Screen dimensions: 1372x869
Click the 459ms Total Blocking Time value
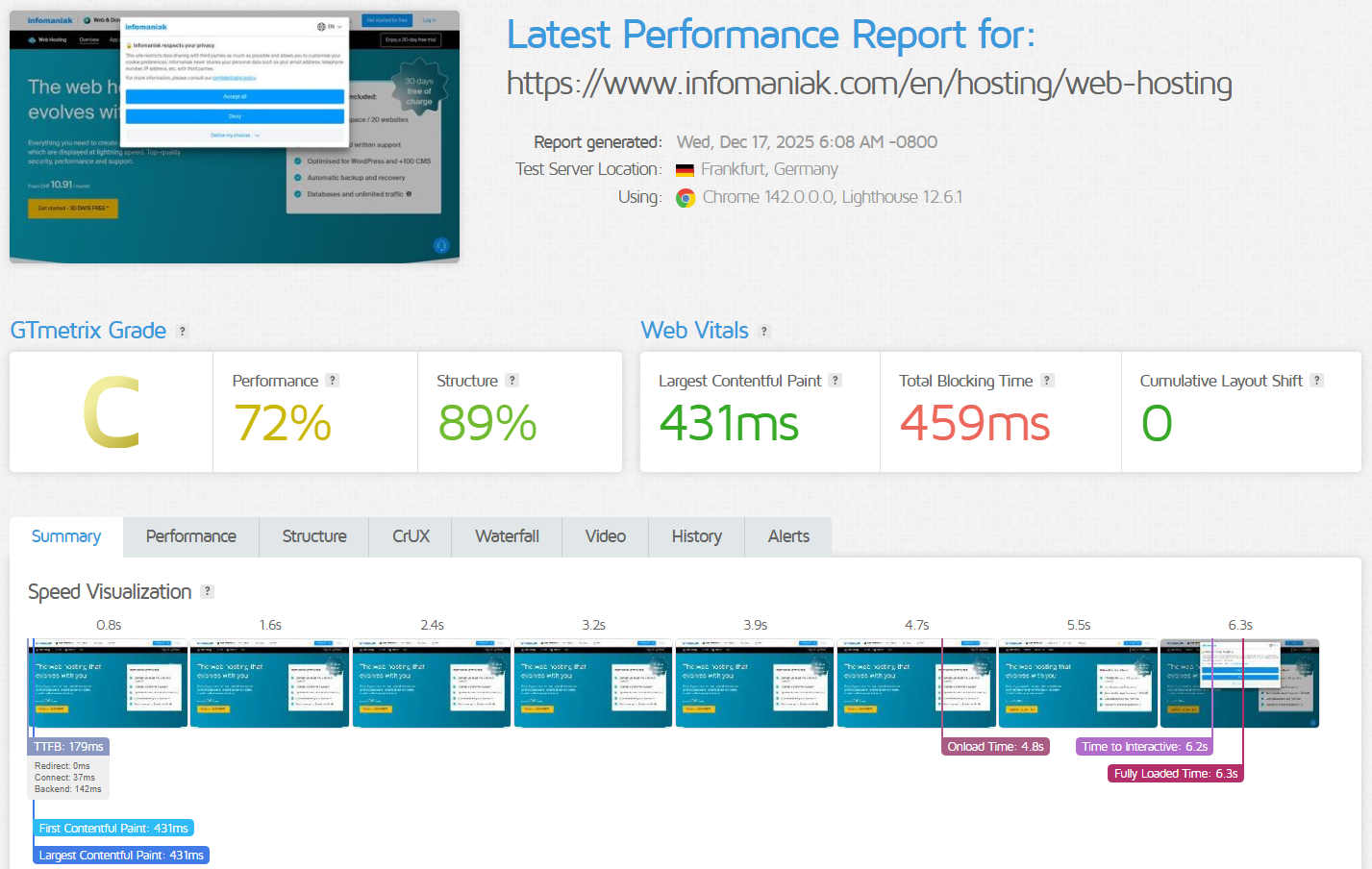pyautogui.click(x=975, y=423)
